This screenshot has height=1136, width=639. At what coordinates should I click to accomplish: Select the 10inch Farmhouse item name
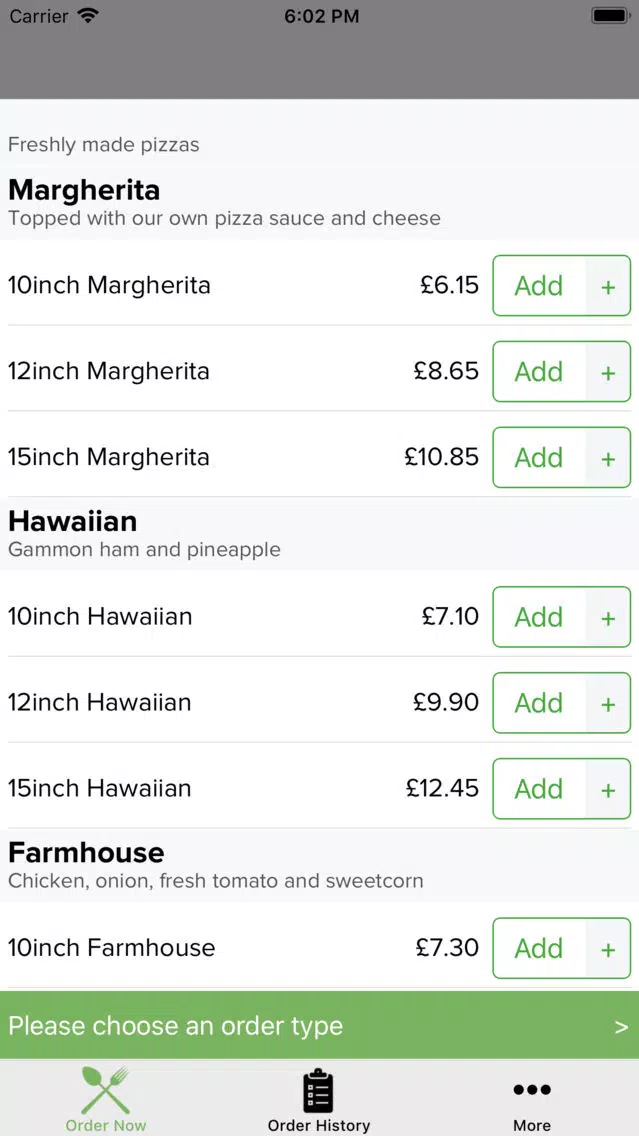tap(112, 948)
